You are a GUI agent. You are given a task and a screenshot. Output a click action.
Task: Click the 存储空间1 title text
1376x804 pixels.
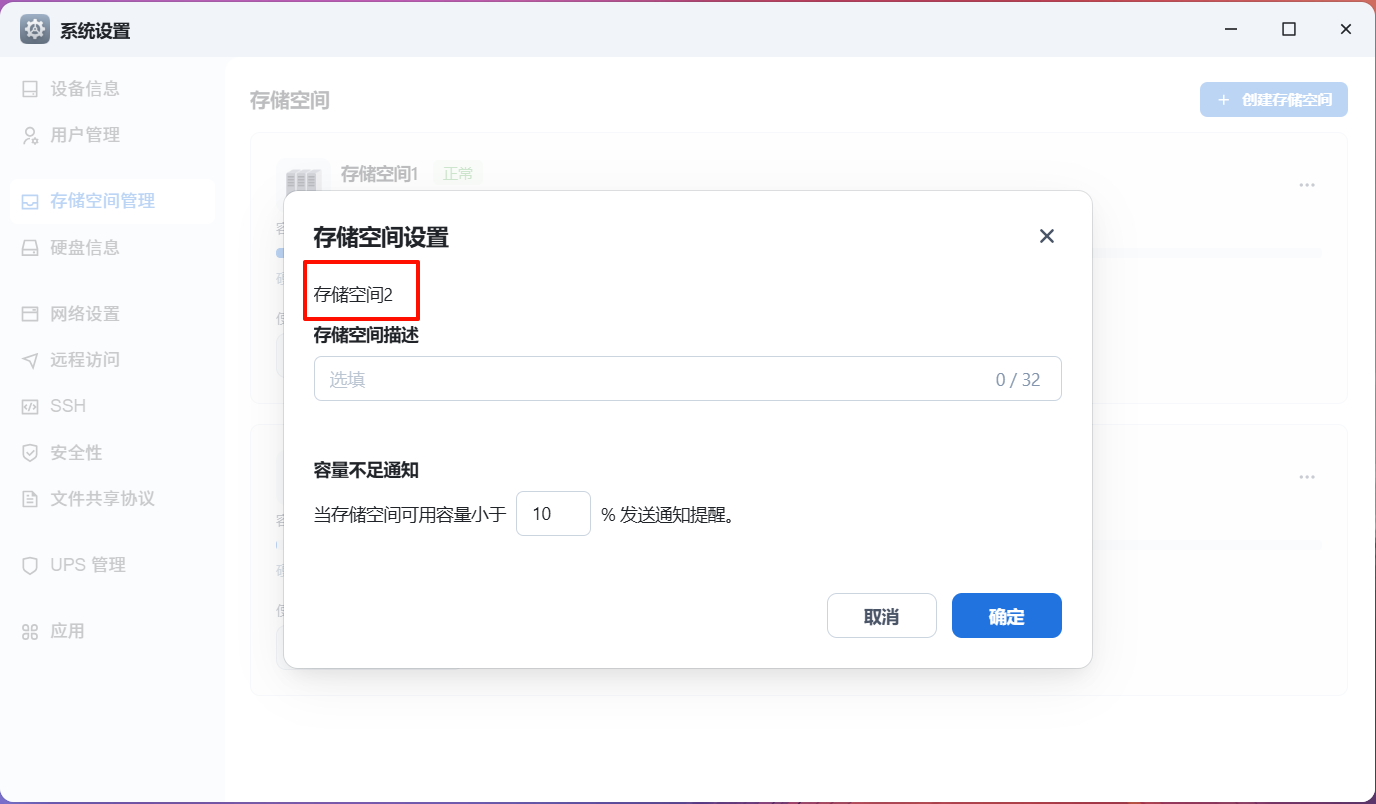tap(379, 174)
